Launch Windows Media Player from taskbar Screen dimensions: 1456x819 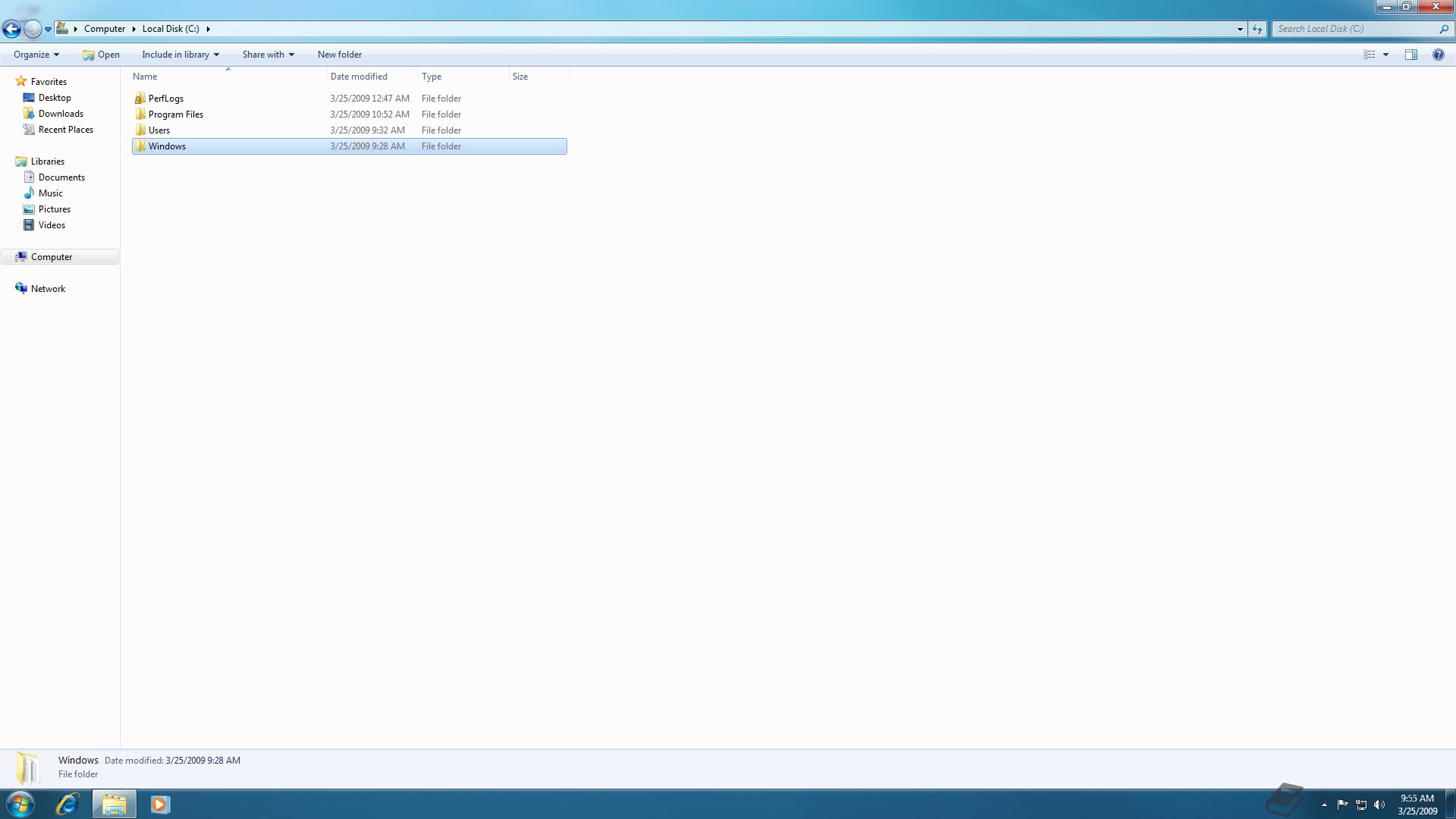160,804
